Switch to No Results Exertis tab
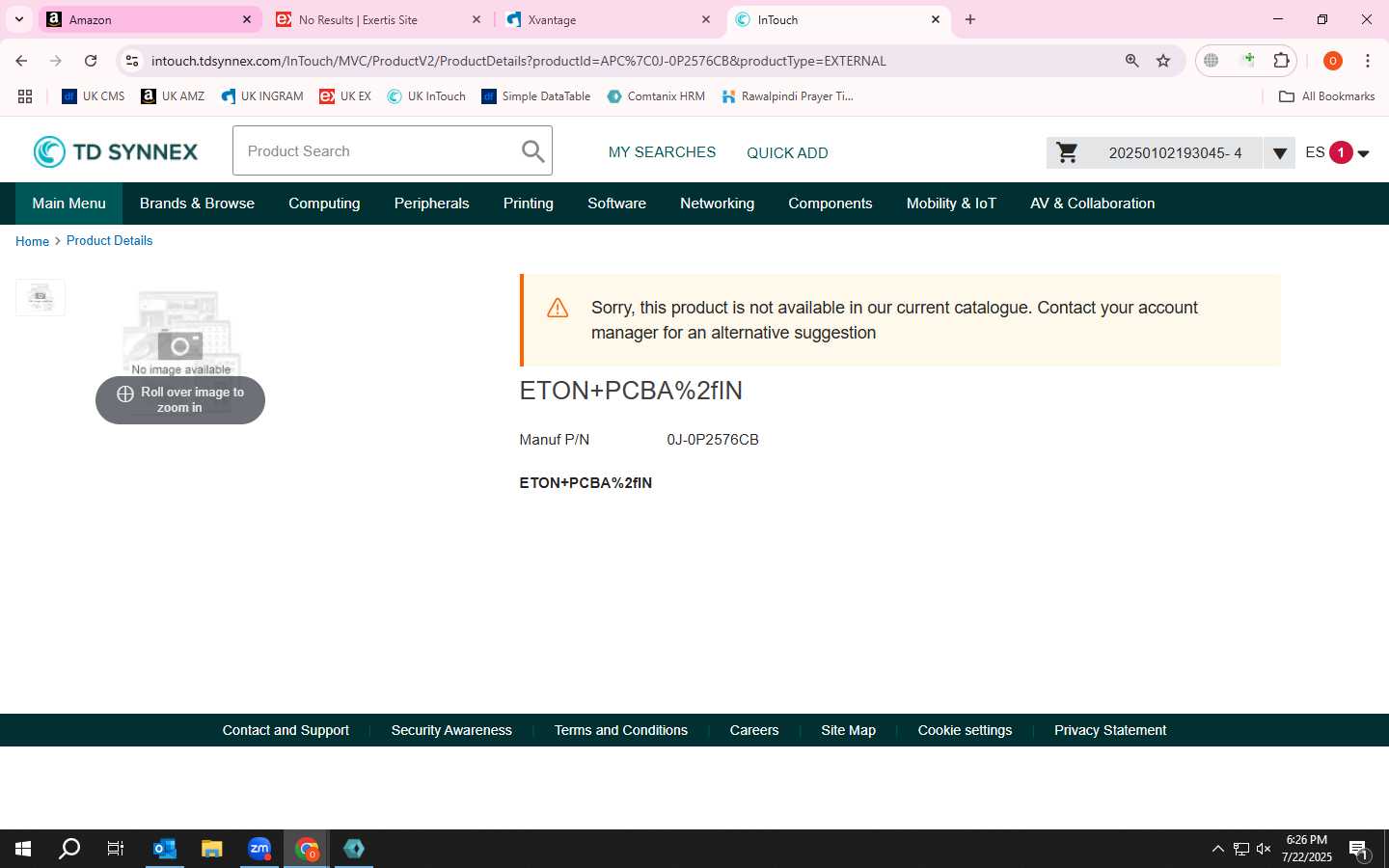 click(376, 19)
